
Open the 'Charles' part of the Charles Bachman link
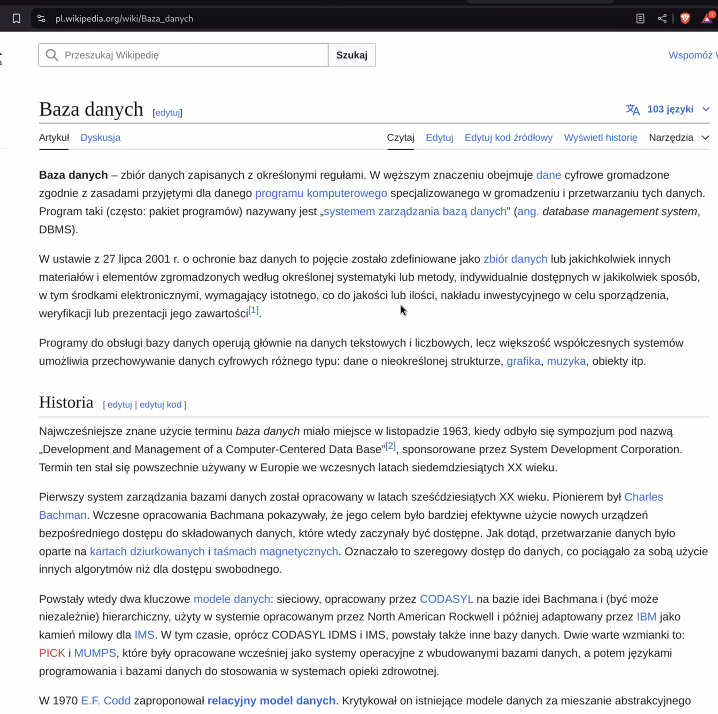coord(643,497)
